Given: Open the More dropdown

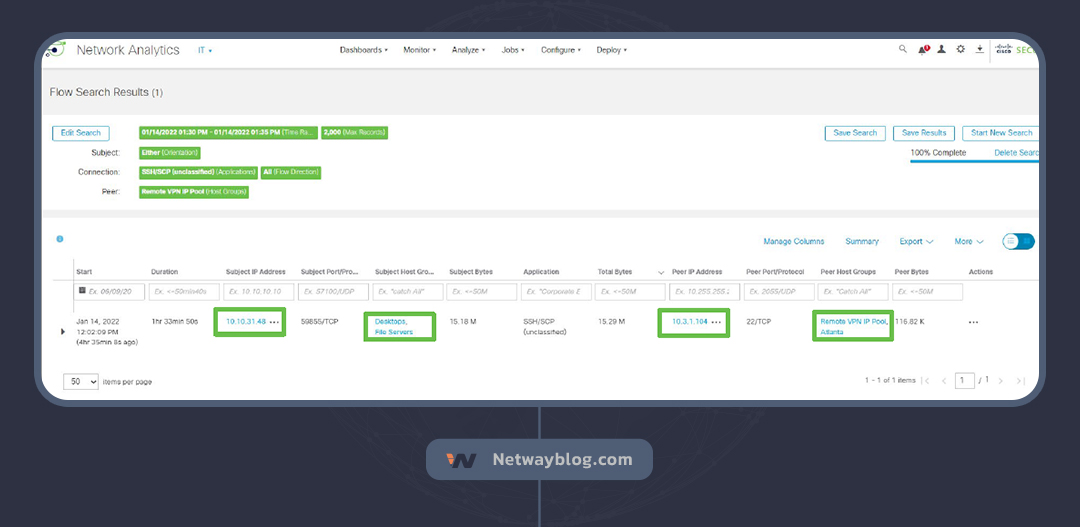Looking at the screenshot, I should [x=968, y=241].
